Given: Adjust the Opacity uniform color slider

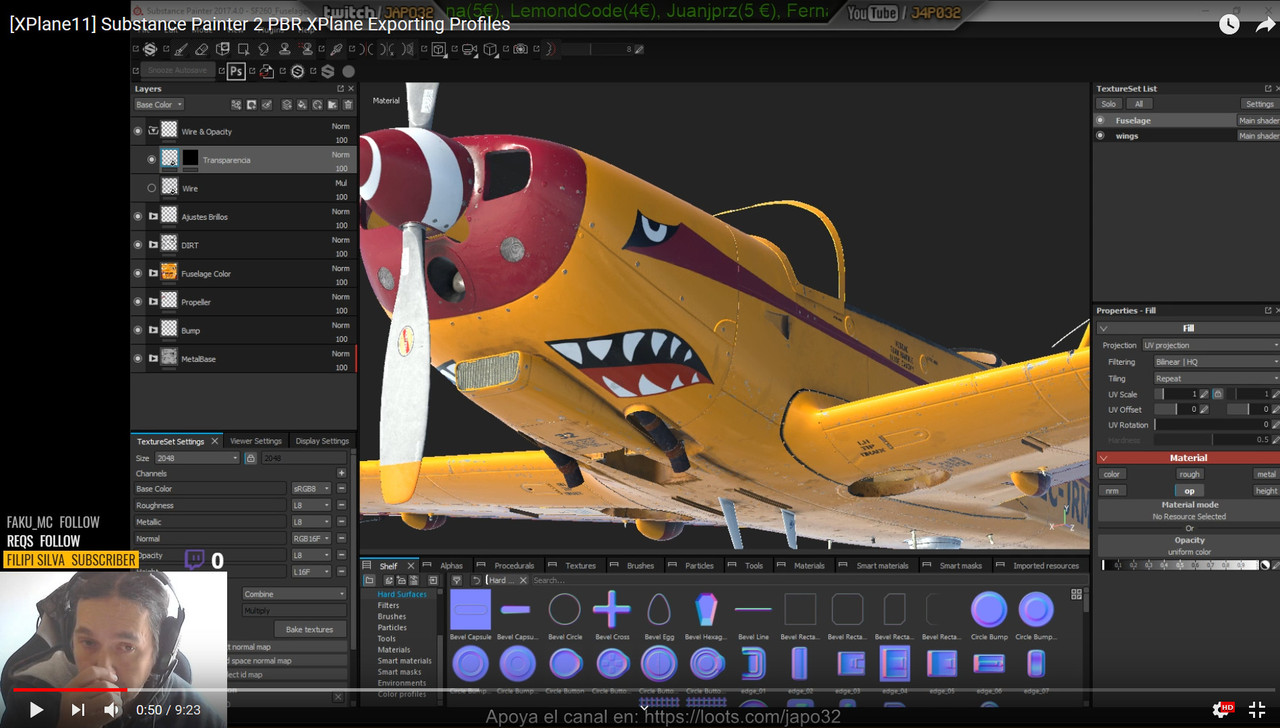Looking at the screenshot, I should click(1180, 565).
